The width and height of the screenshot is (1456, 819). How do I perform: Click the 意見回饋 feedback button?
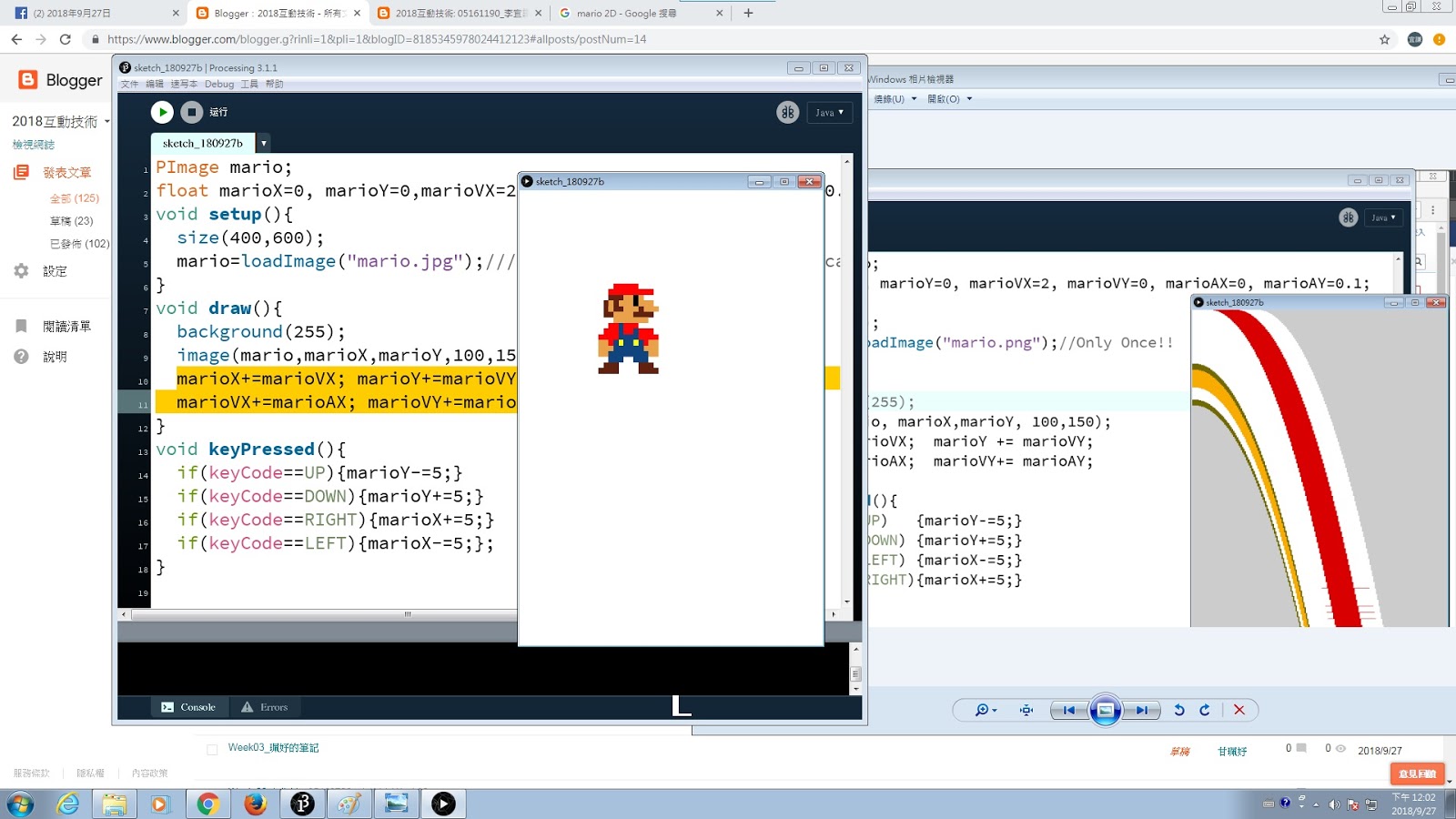(x=1417, y=773)
